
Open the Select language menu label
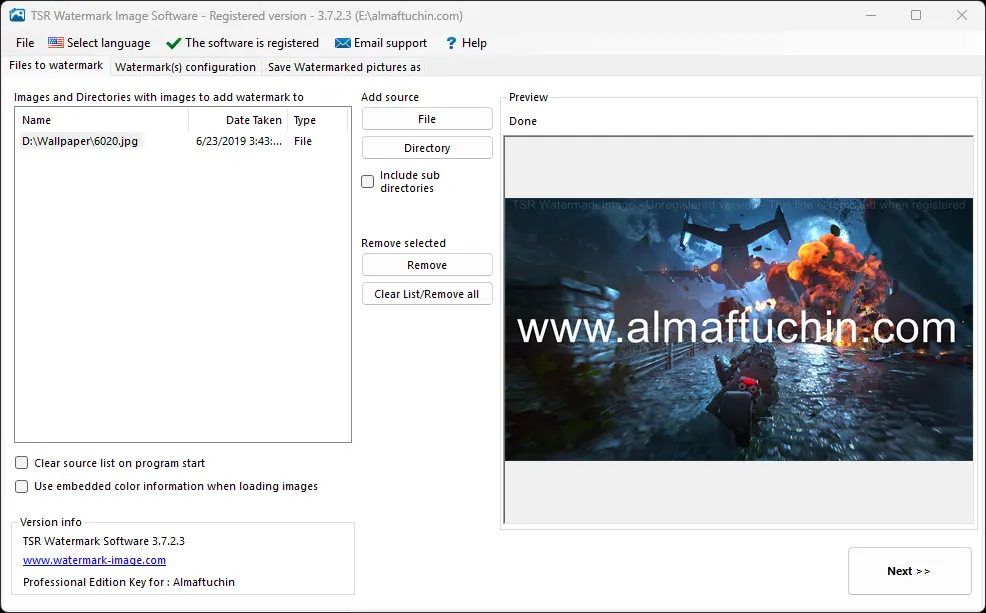tap(109, 43)
